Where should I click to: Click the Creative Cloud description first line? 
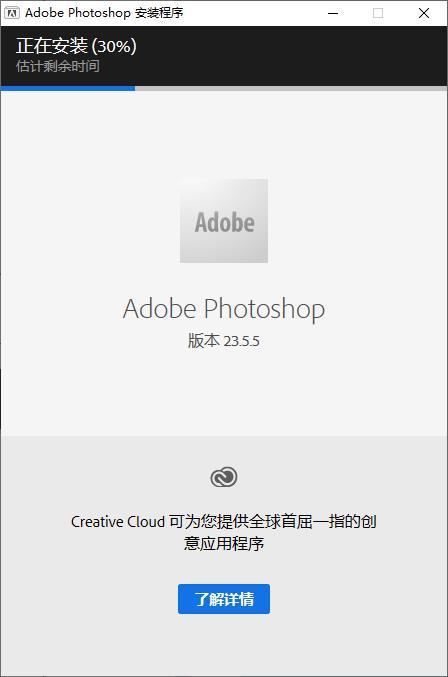[x=224, y=522]
